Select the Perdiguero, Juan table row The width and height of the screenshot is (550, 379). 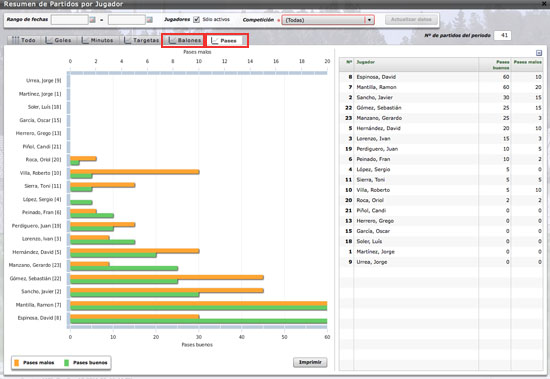pyautogui.click(x=441, y=149)
